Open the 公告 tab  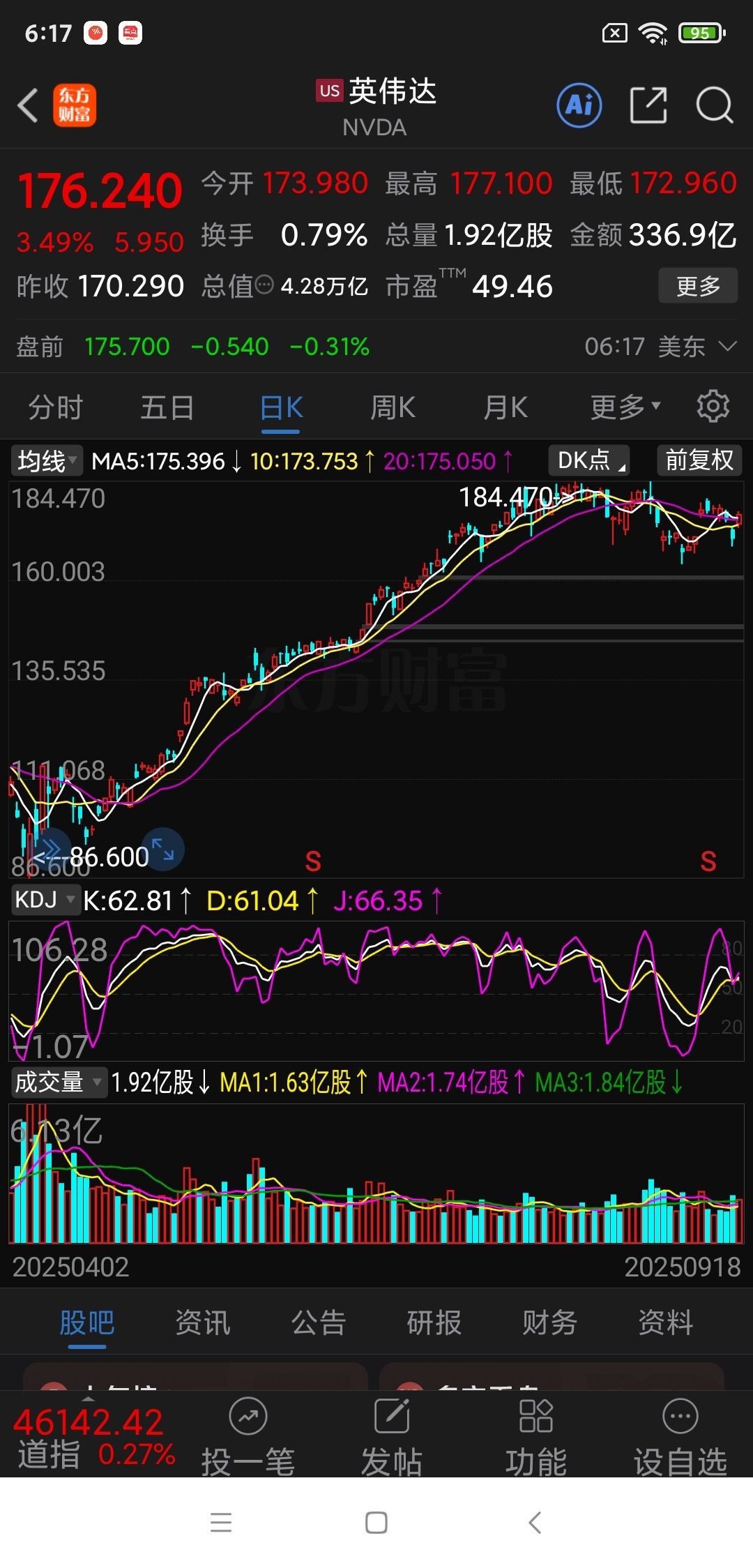click(x=319, y=1322)
